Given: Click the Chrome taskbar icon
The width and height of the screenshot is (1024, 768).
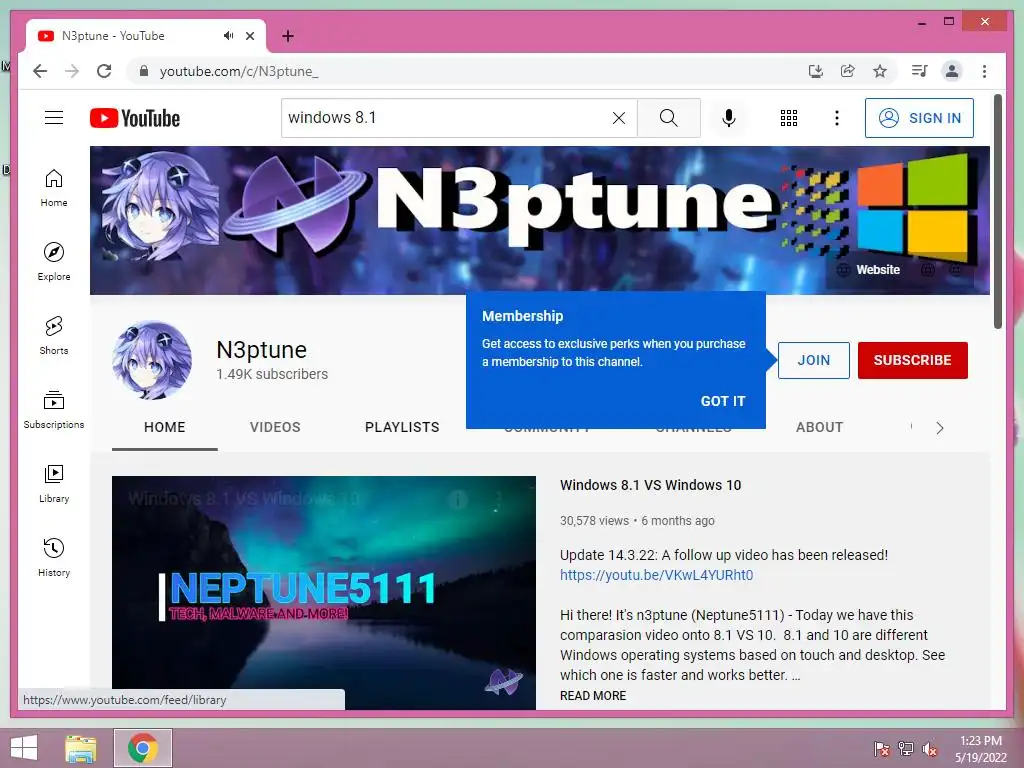Looking at the screenshot, I should coord(143,748).
